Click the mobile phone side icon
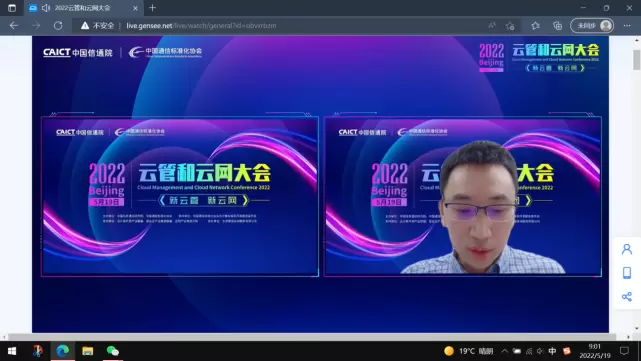This screenshot has width=641, height=361. [627, 273]
